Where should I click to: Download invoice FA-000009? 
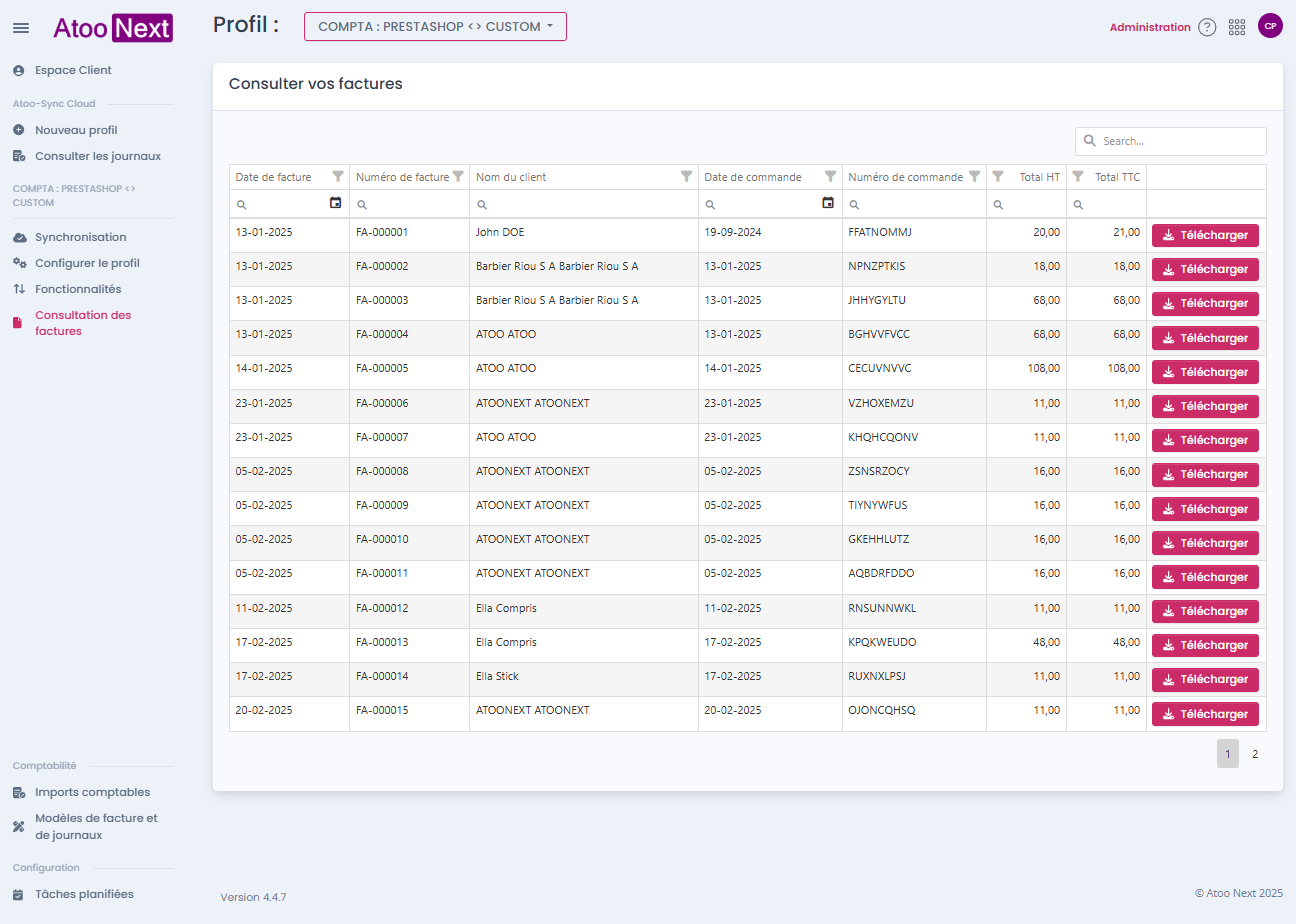pyautogui.click(x=1205, y=509)
